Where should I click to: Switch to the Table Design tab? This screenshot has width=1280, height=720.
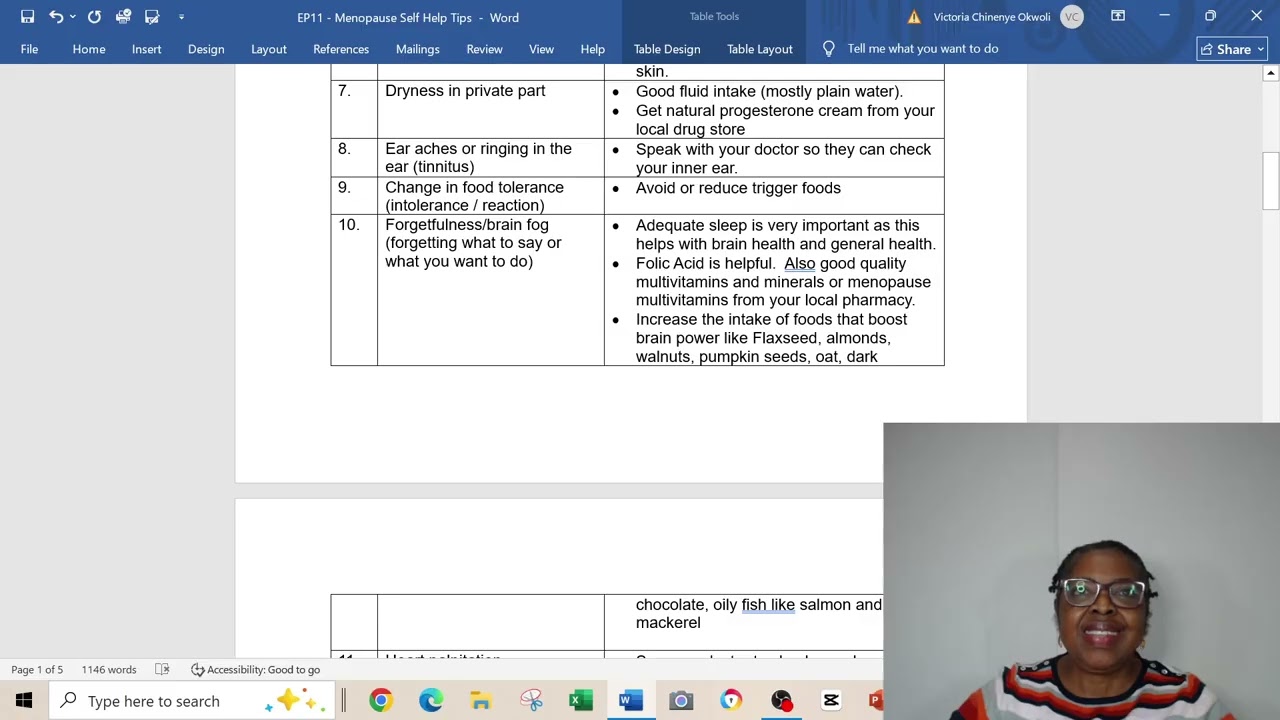(667, 49)
